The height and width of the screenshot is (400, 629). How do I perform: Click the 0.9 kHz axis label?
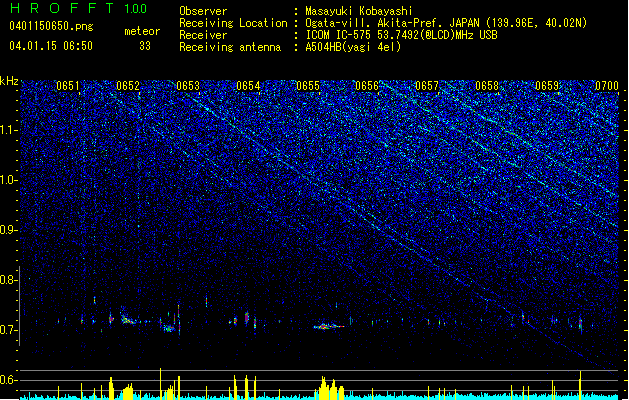tap(8, 230)
